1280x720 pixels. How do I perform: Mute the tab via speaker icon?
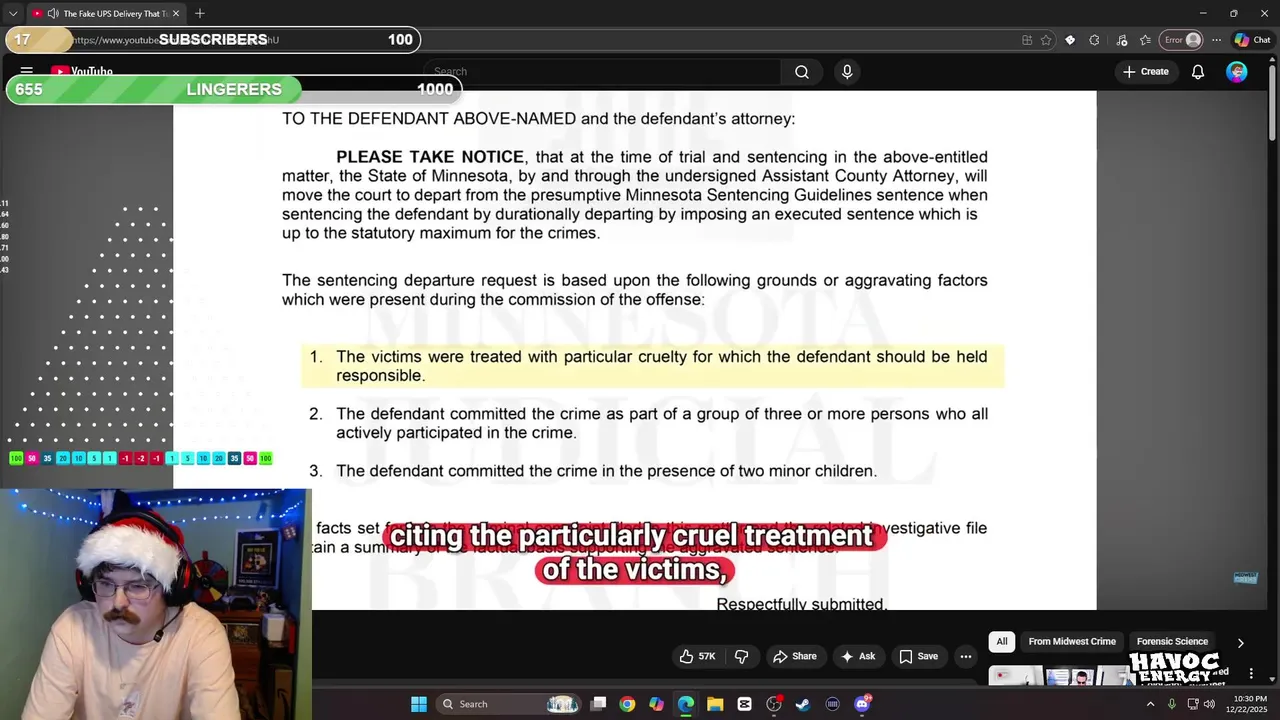(52, 13)
